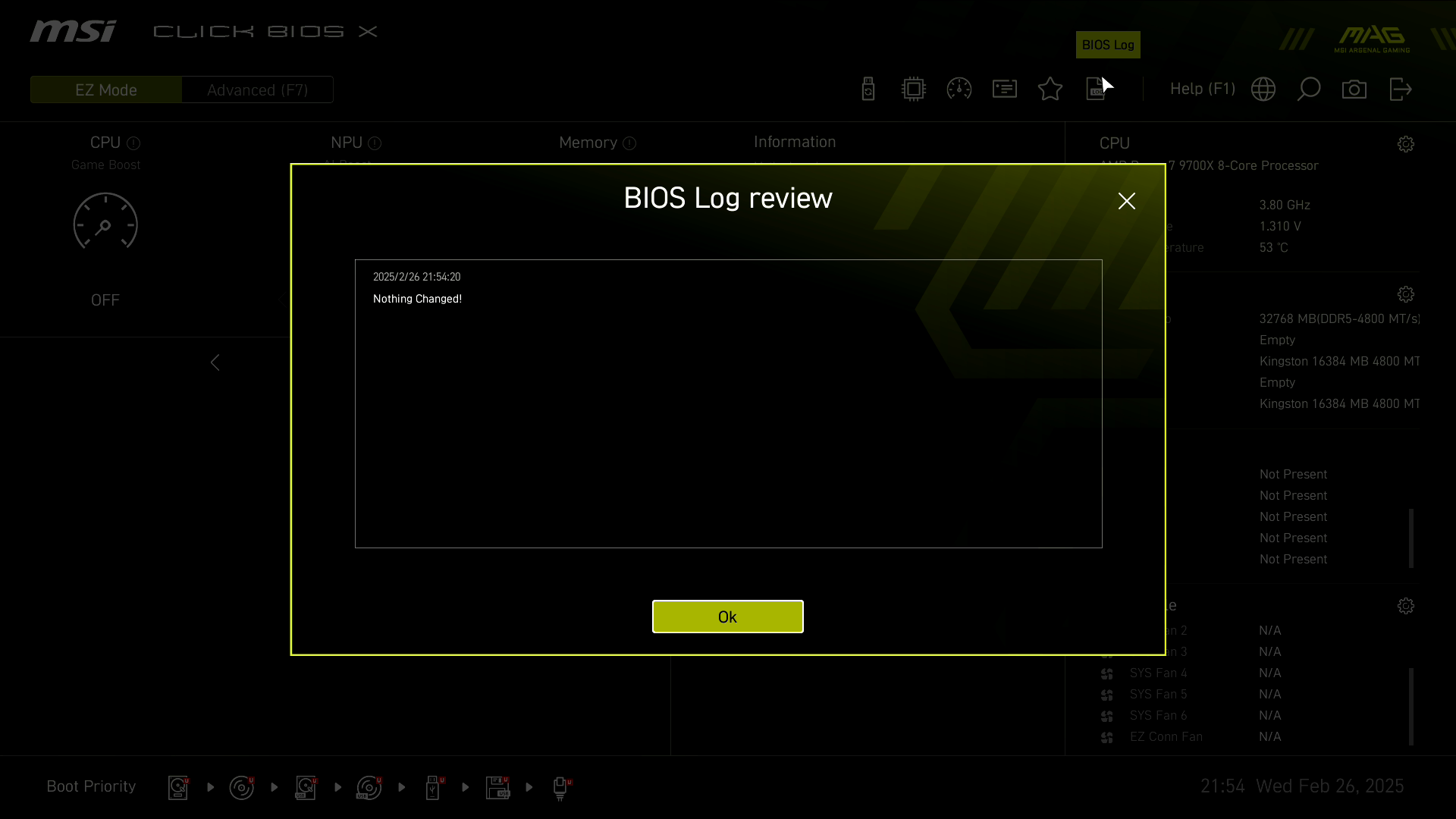Click CPU section gear settings toggle
The height and width of the screenshot is (819, 1456).
[x=1405, y=145]
